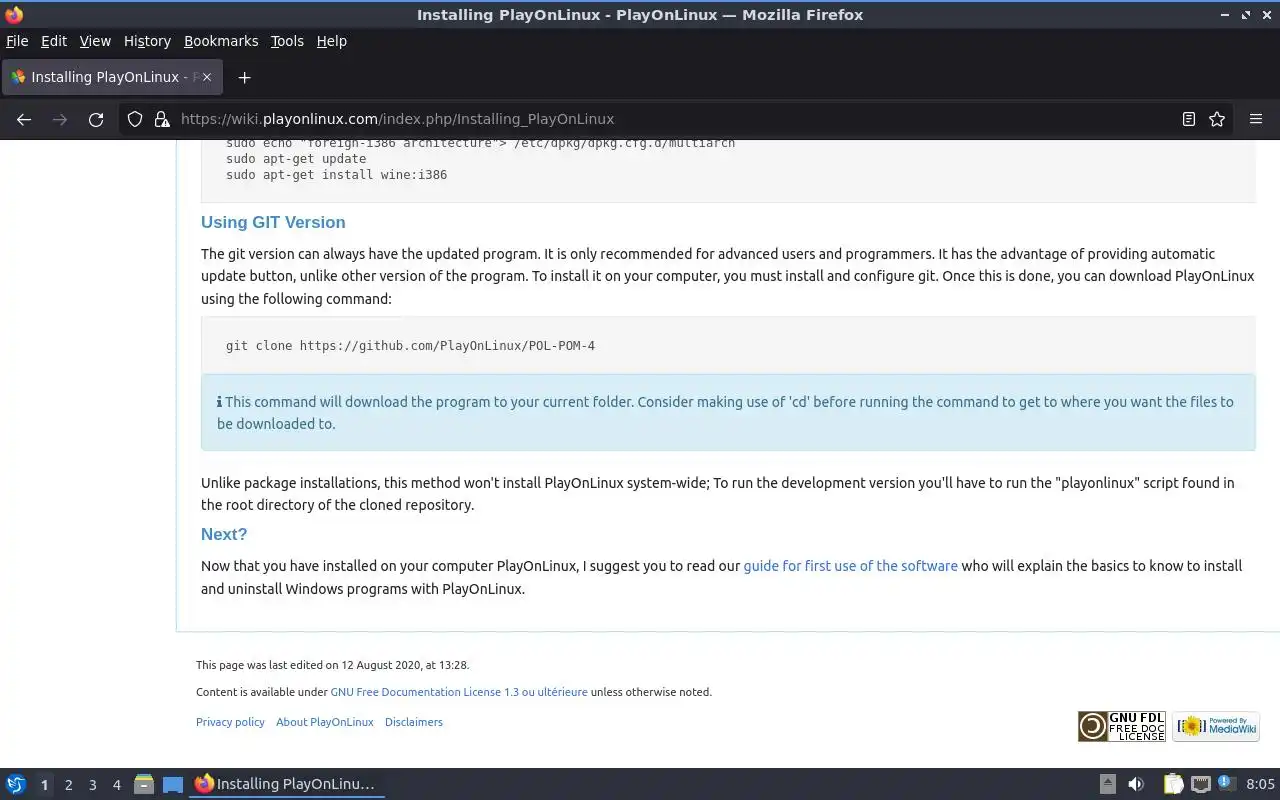Viewport: 1280px width, 800px height.
Task: Open the View menu
Action: coord(95,41)
